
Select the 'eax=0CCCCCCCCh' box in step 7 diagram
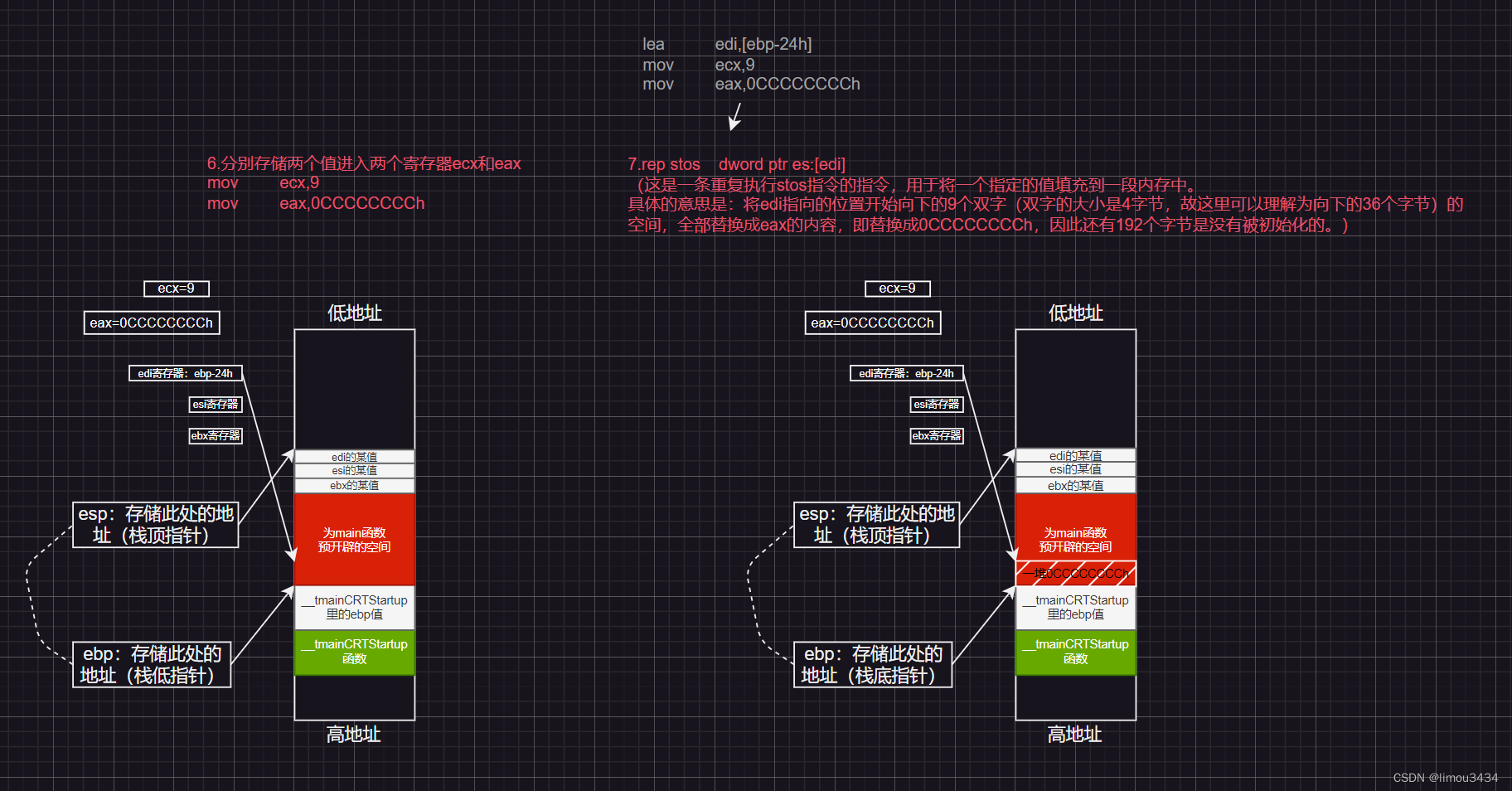(873, 323)
